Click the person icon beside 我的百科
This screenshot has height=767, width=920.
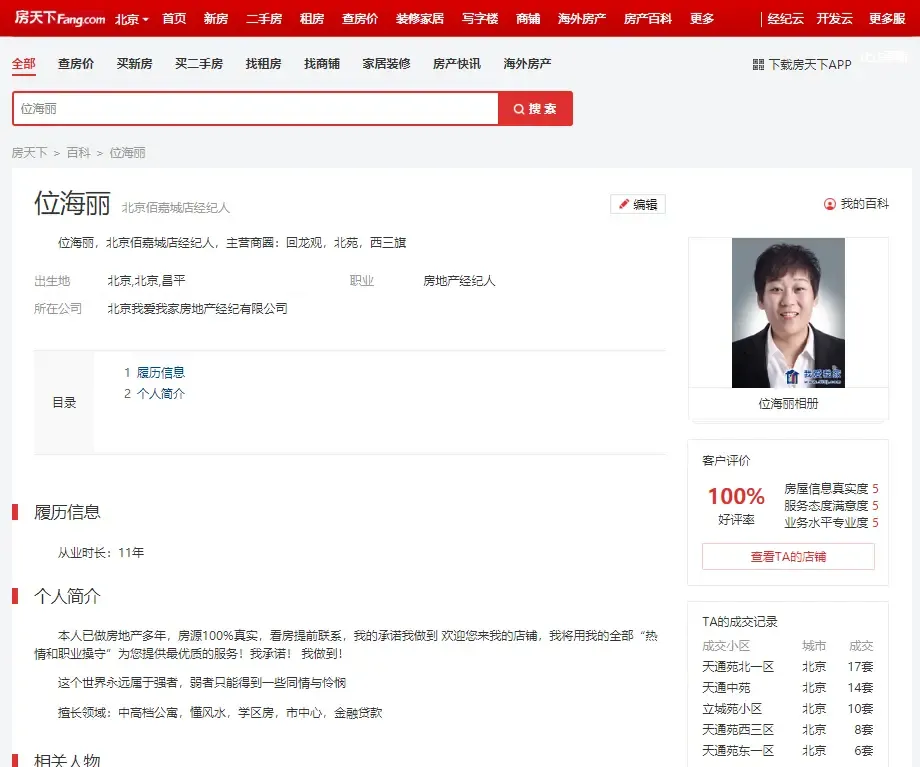point(828,204)
